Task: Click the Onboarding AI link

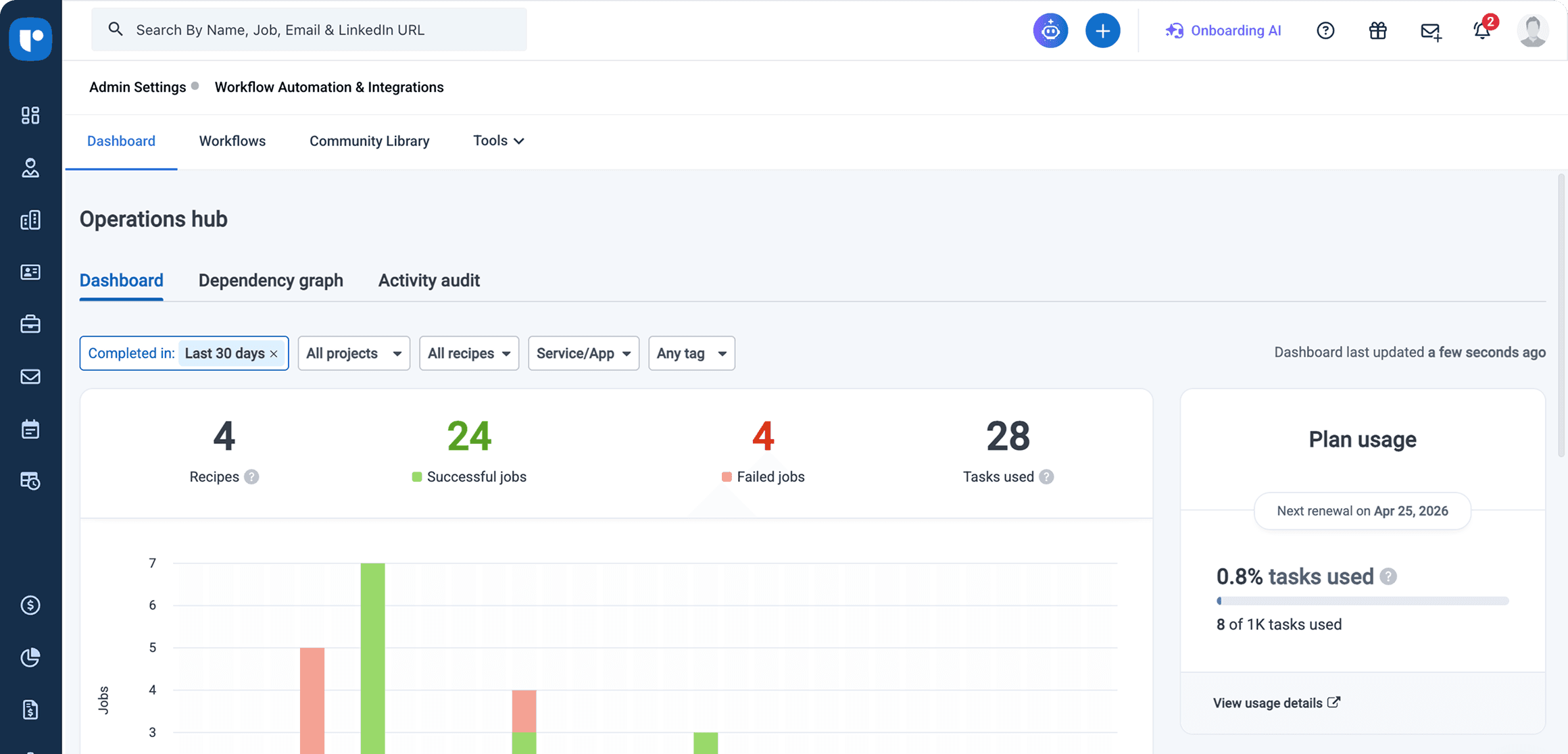Action: point(1223,30)
